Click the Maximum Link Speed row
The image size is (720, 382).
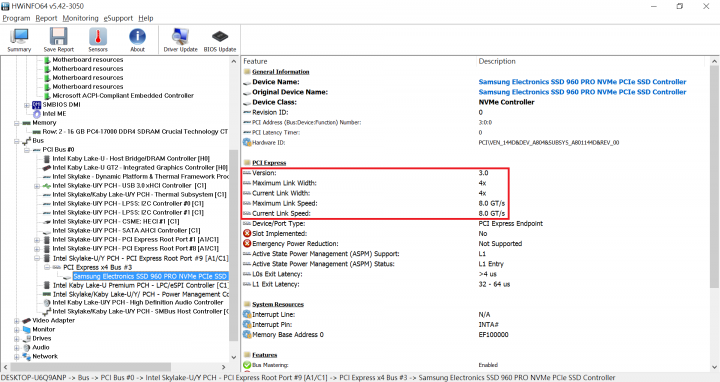[x=375, y=203]
